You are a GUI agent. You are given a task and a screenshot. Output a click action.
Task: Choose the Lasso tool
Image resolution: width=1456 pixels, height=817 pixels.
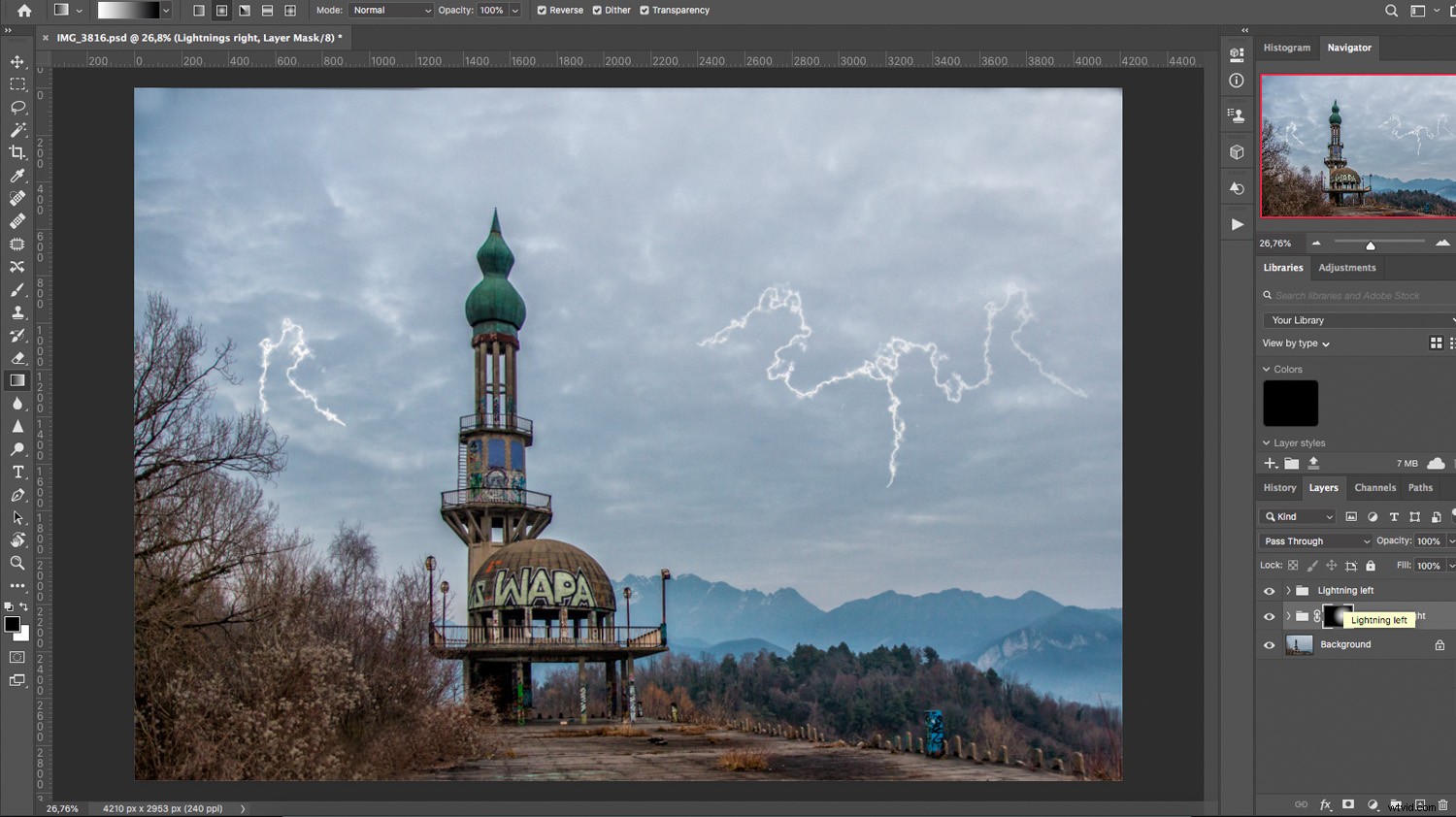point(17,107)
